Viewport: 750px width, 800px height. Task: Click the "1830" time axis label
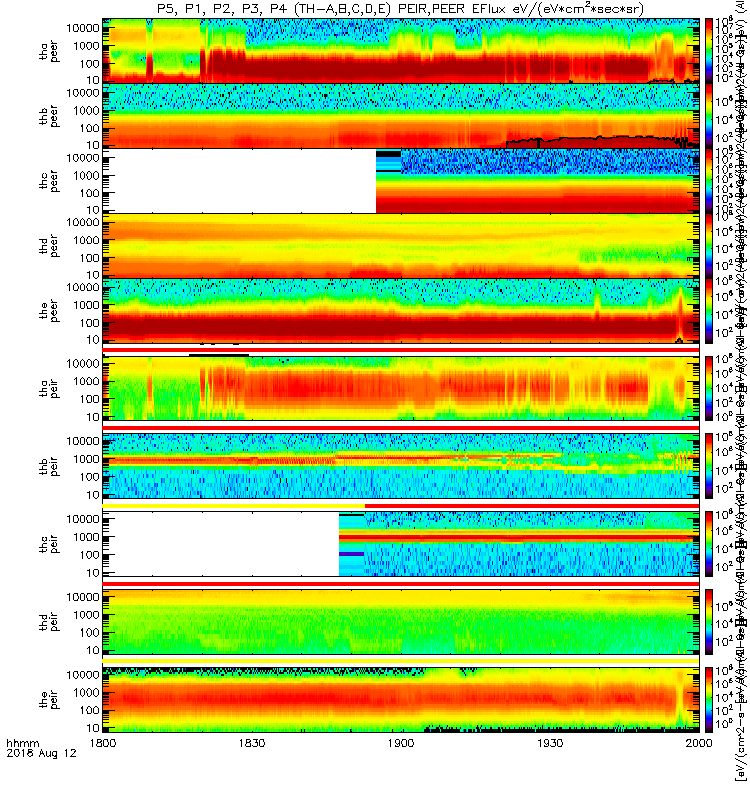(x=252, y=743)
